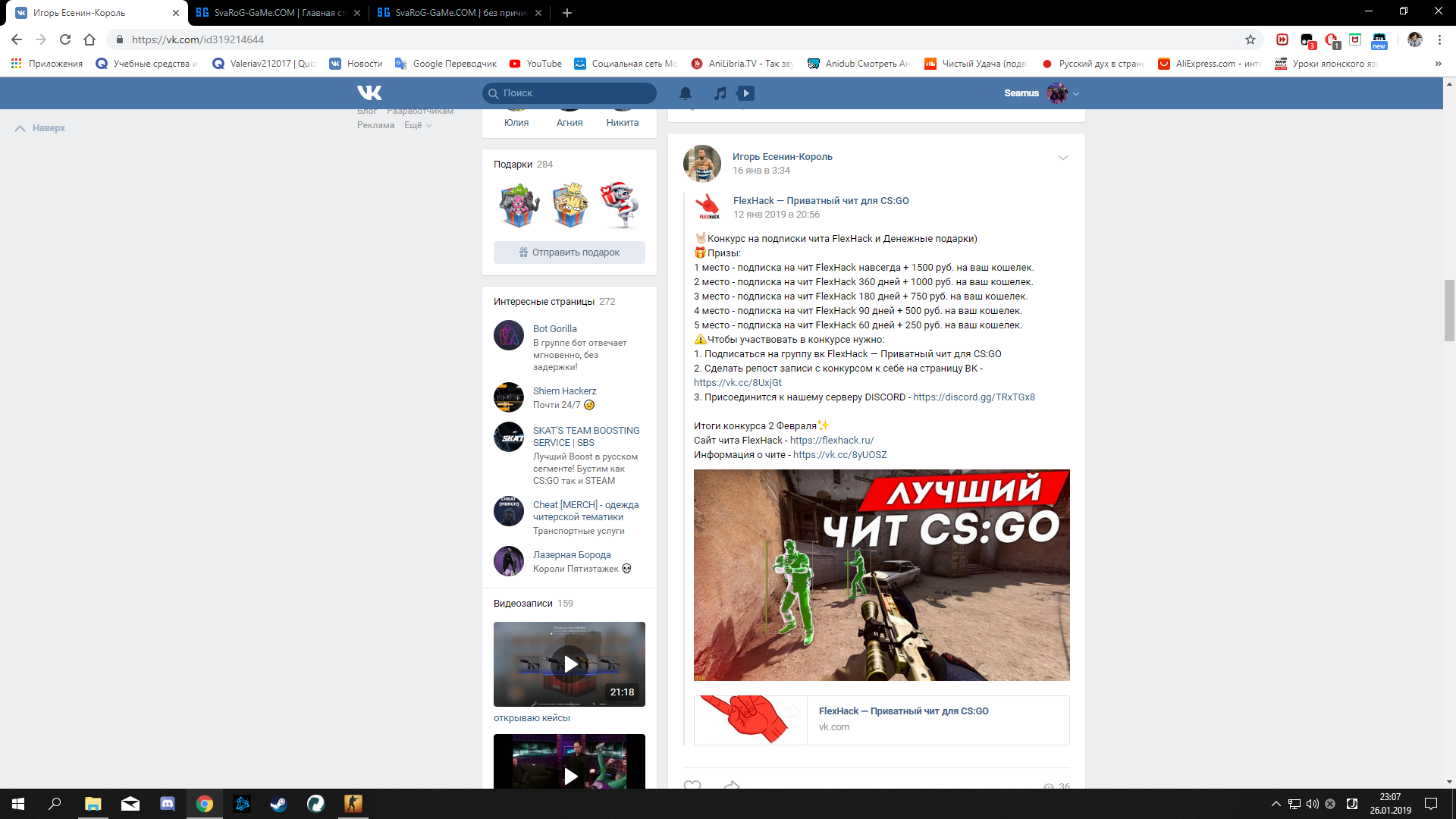Click the VK logo in header
1456x819 pixels.
(x=369, y=93)
